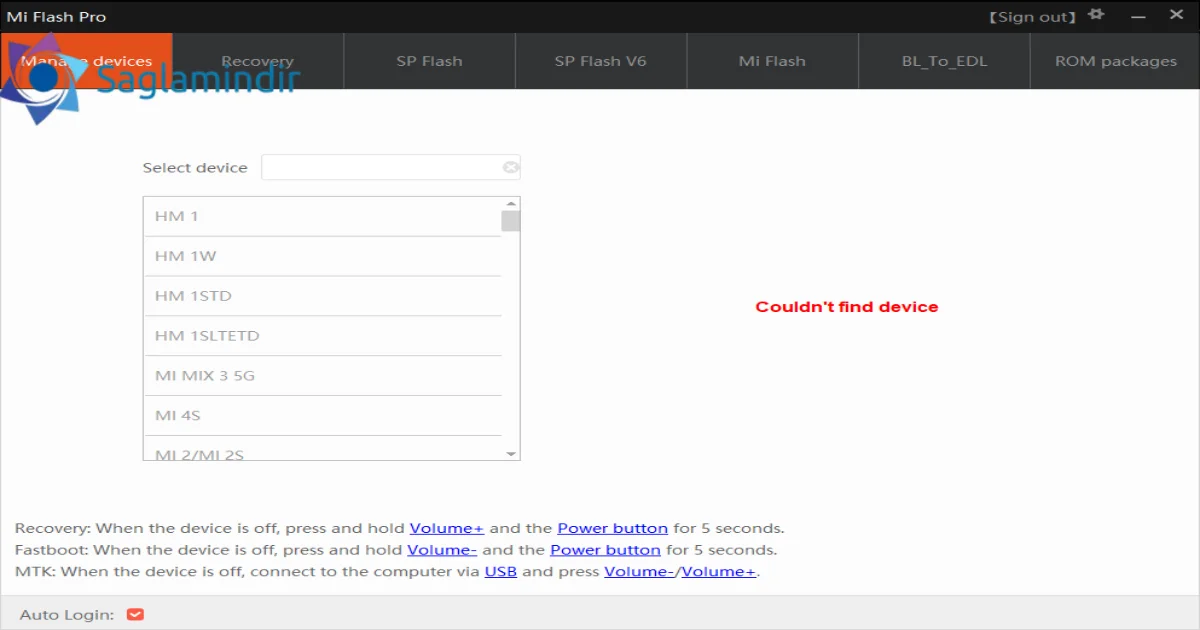Toggle the Auto Login checkbox
The height and width of the screenshot is (630, 1200).
pyautogui.click(x=136, y=614)
